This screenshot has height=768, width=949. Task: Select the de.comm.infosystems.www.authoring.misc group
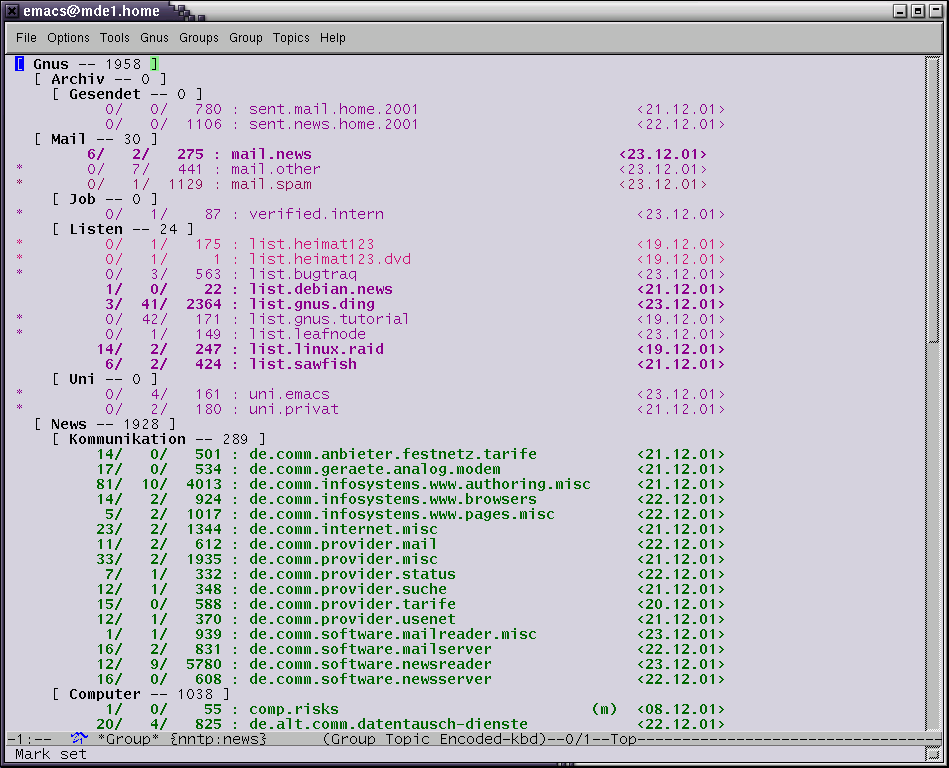(x=419, y=484)
